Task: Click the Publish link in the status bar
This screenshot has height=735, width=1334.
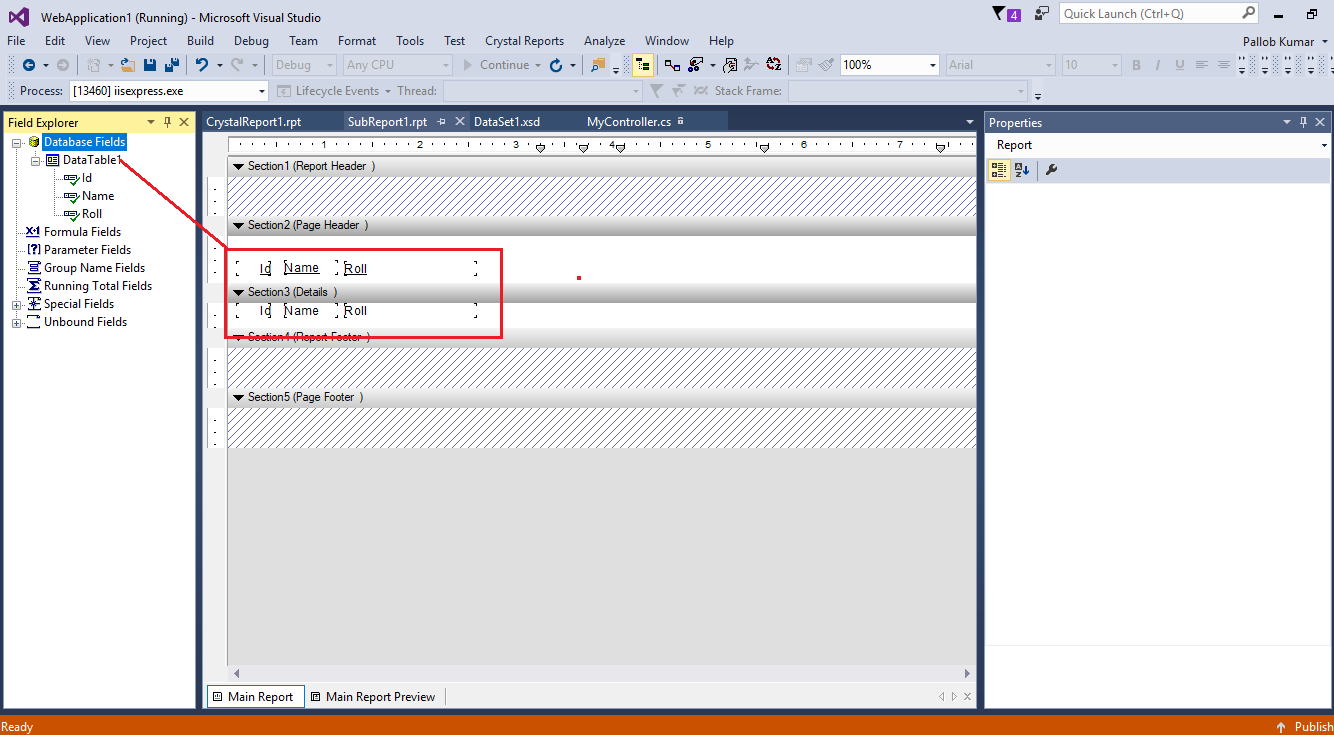Action: tap(1313, 726)
